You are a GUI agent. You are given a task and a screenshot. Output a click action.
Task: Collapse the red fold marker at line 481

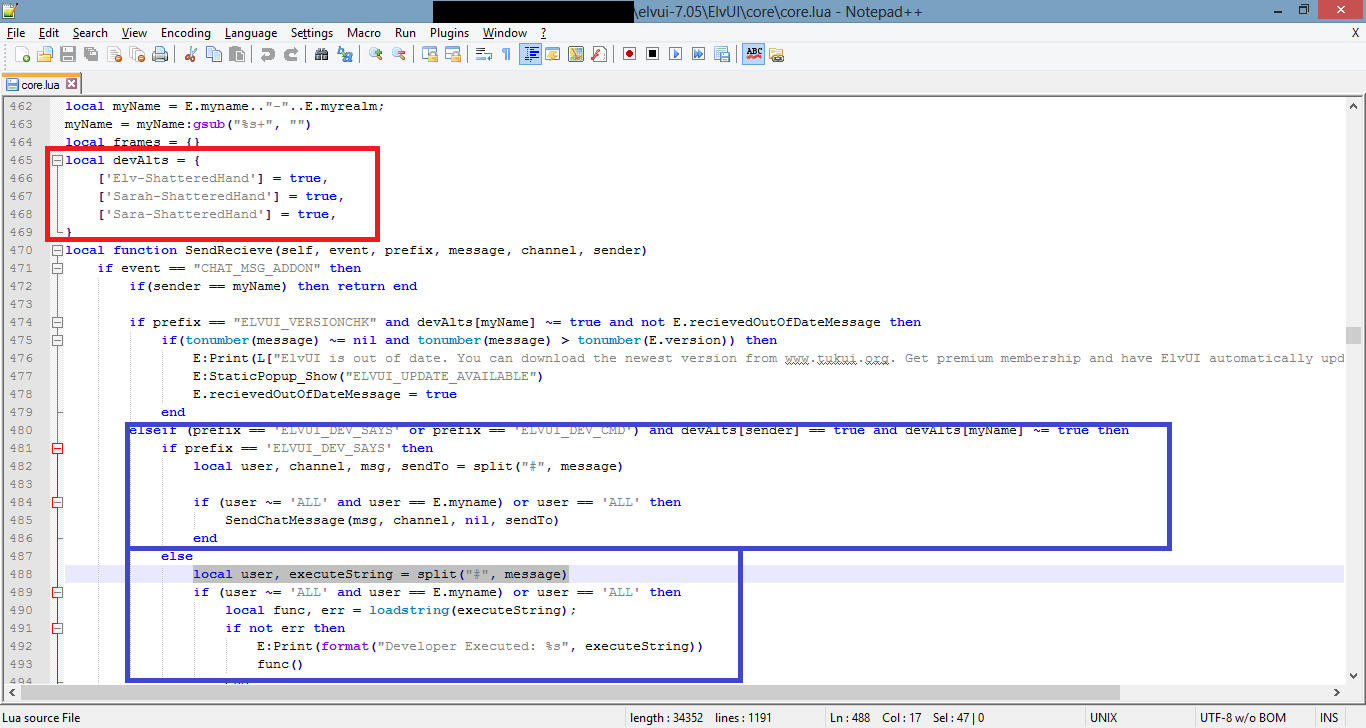click(x=57, y=449)
